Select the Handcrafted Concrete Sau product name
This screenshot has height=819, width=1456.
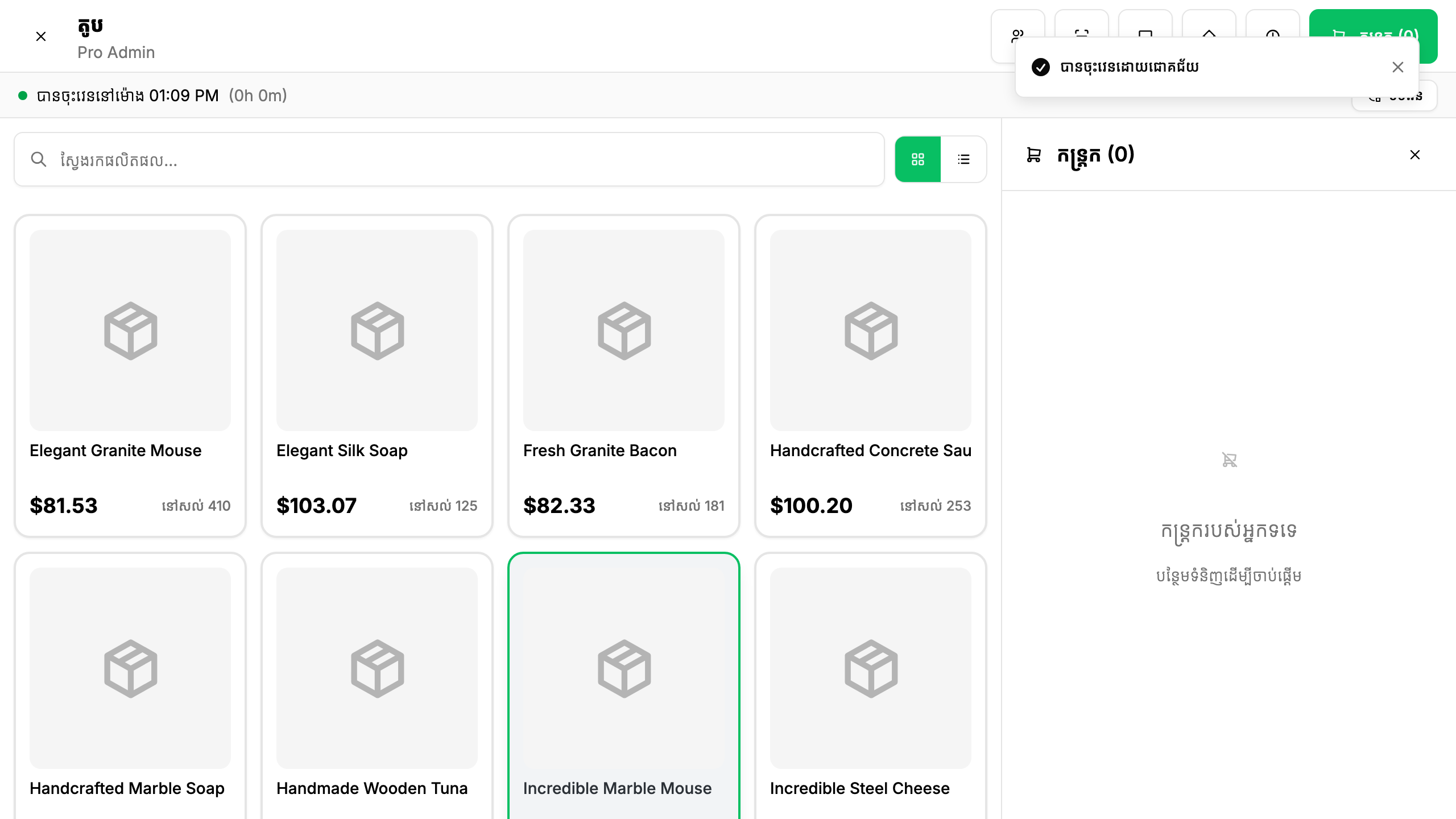pyautogui.click(x=871, y=450)
